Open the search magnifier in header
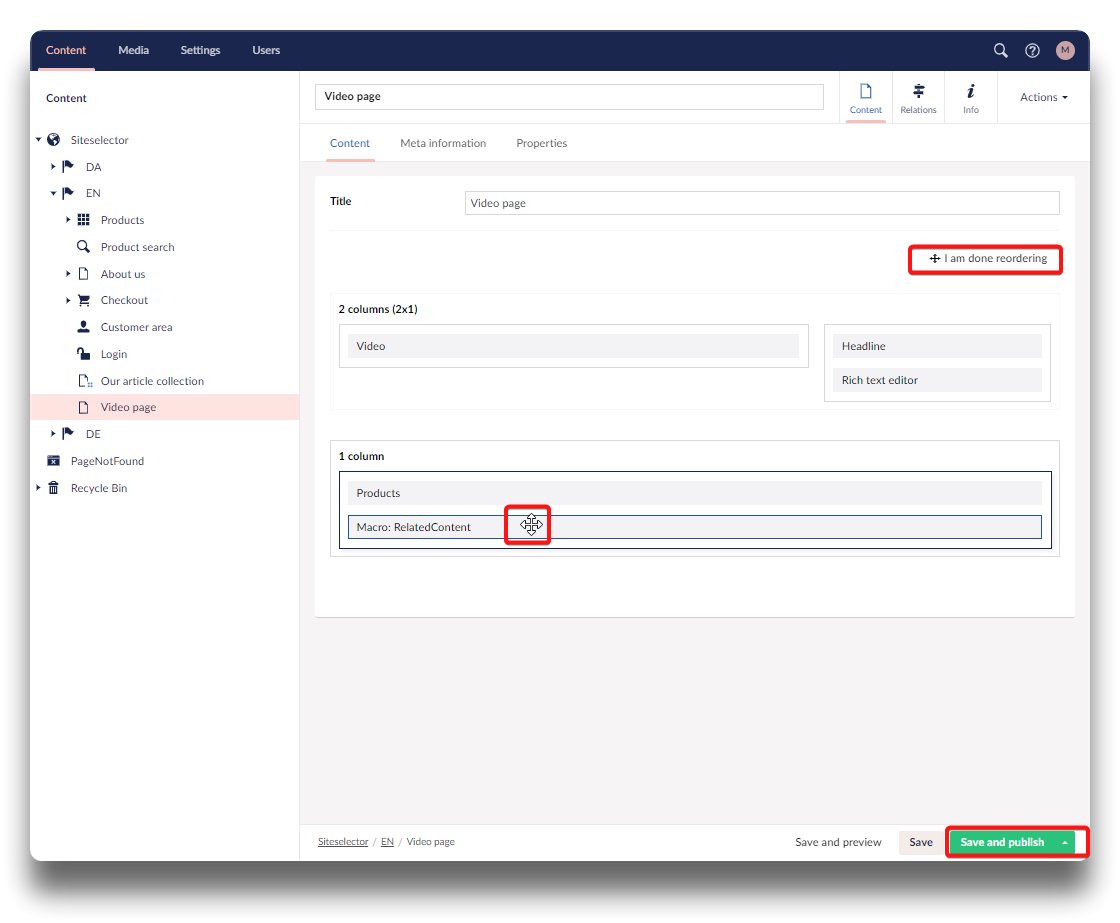 click(1000, 50)
